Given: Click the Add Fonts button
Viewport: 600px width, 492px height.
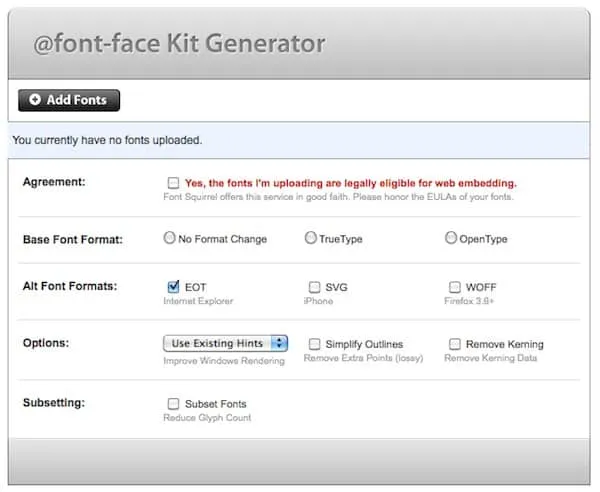Looking at the screenshot, I should [69, 100].
